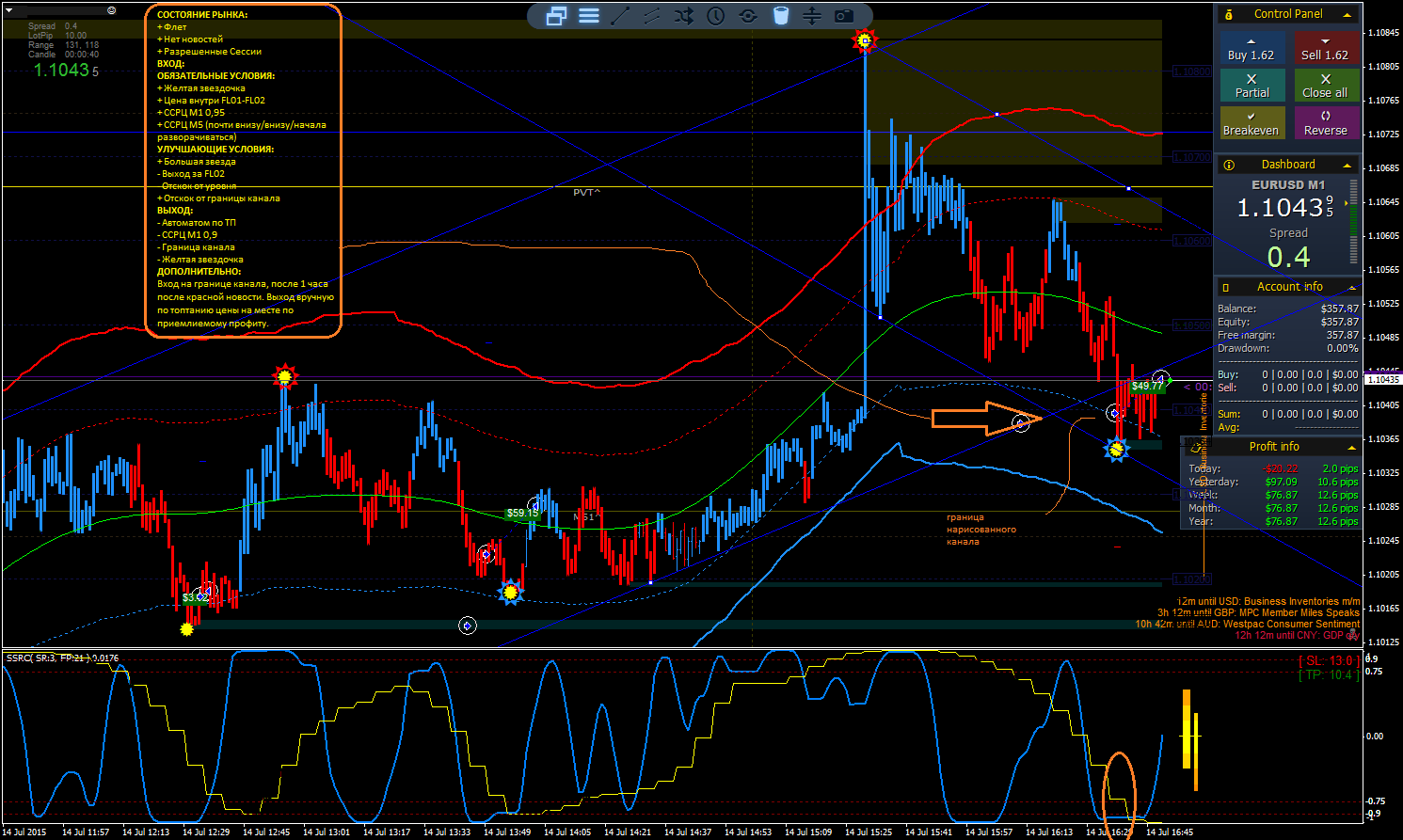The height and width of the screenshot is (840, 1403).
Task: Click the current price tag 1.10435 on axis
Action: (1382, 379)
